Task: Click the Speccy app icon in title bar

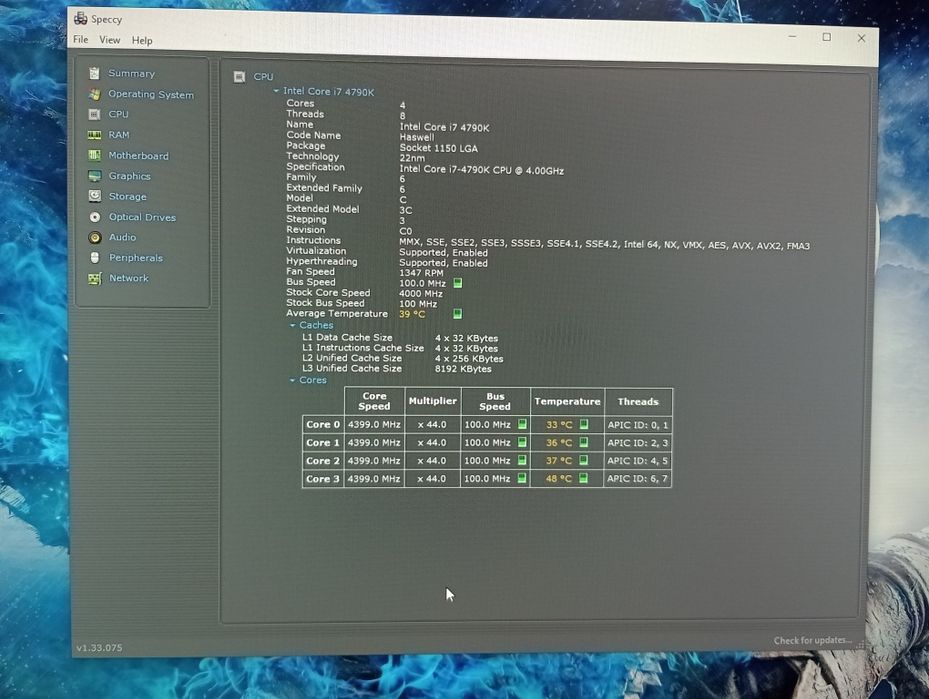Action: tap(81, 18)
